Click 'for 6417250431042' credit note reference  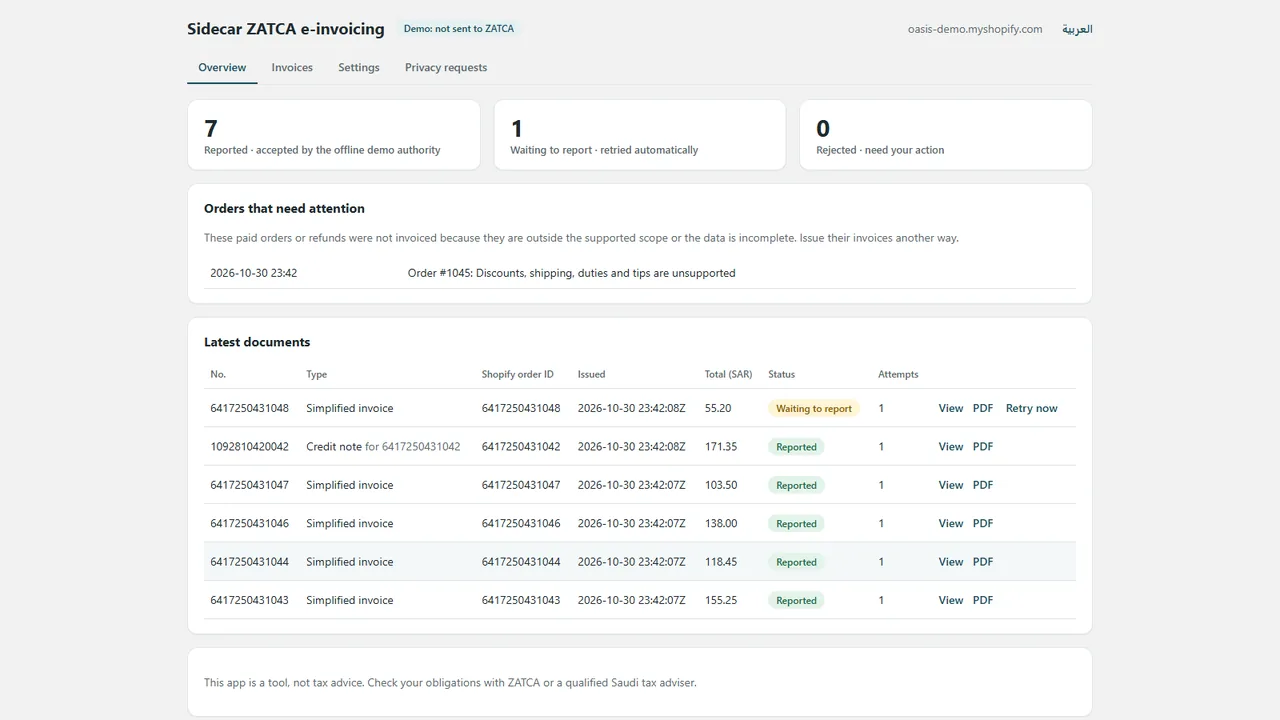[x=413, y=447]
